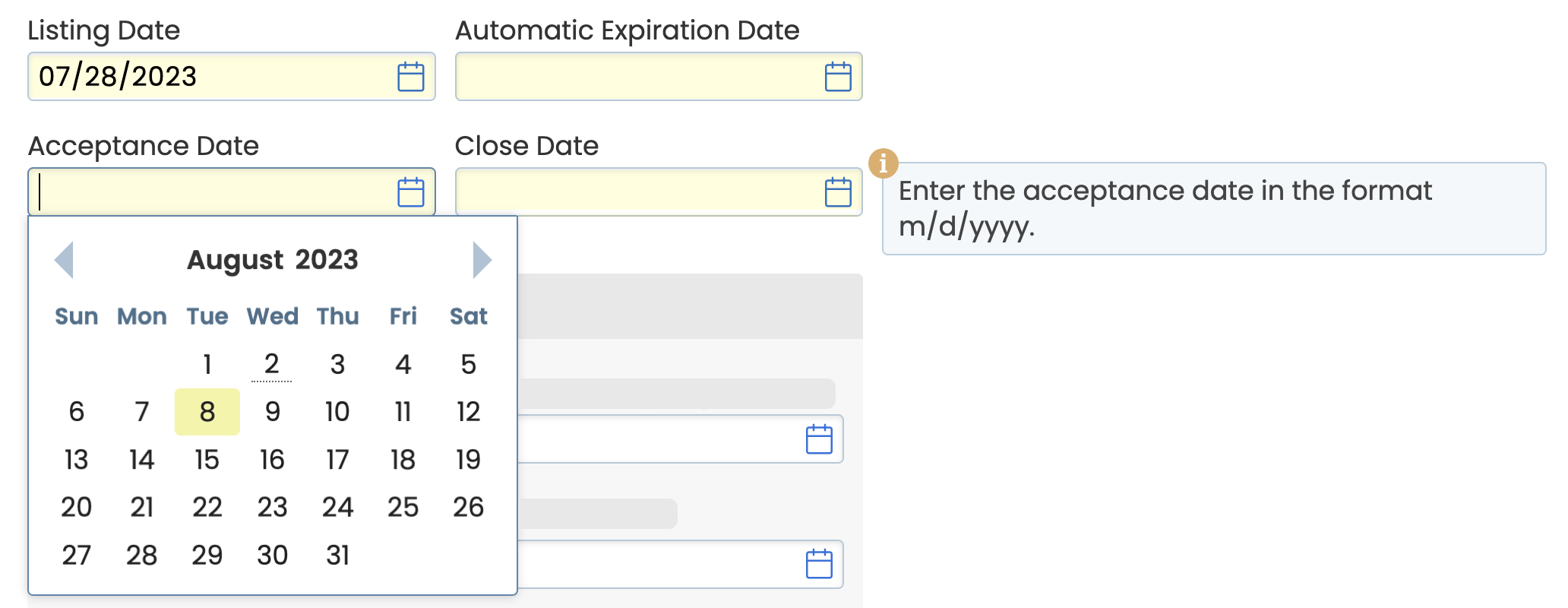Choose August 15 from the calendar
This screenshot has height=608, width=1568.
[x=207, y=460]
